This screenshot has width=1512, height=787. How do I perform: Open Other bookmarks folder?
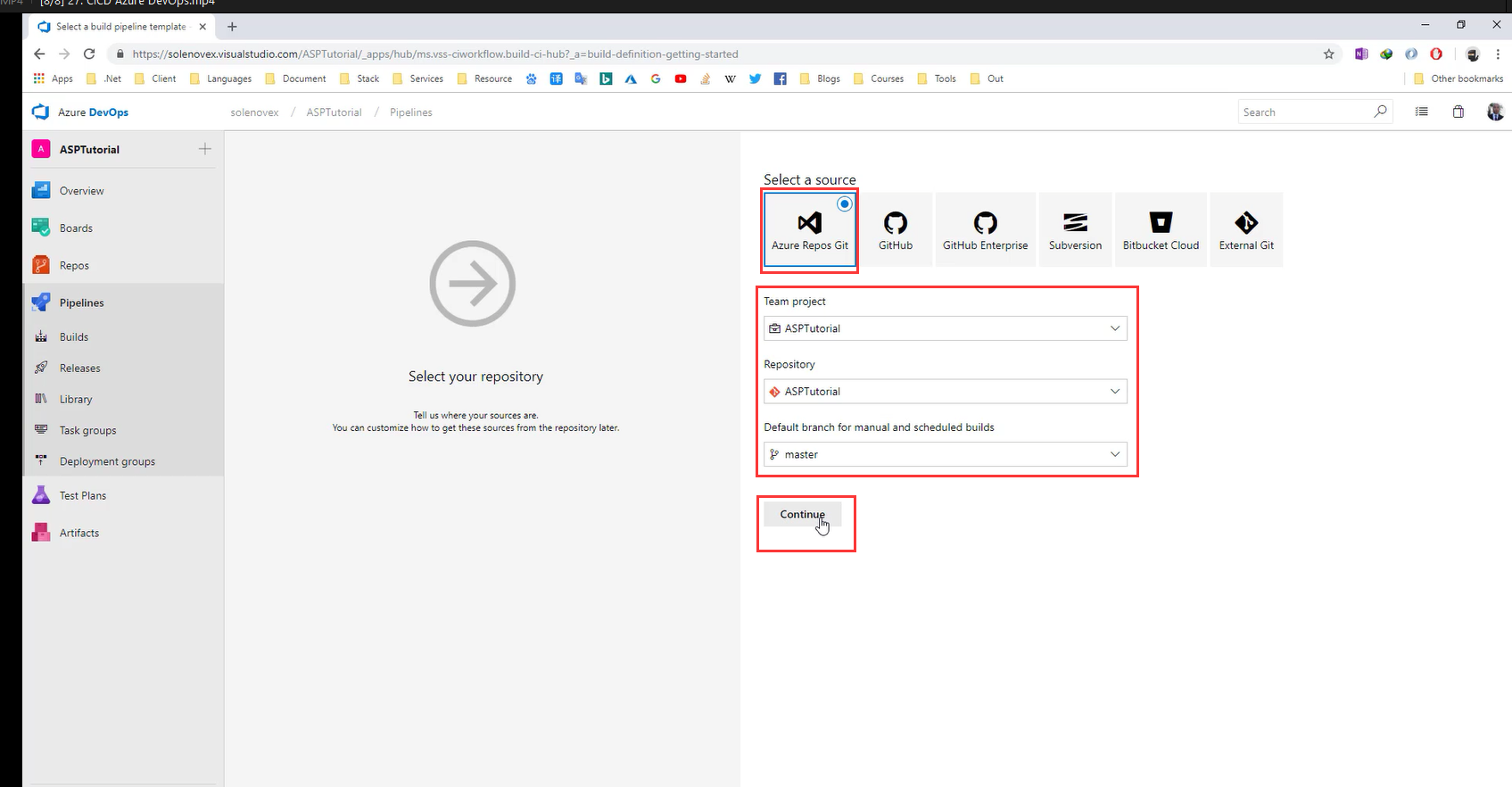1458,79
